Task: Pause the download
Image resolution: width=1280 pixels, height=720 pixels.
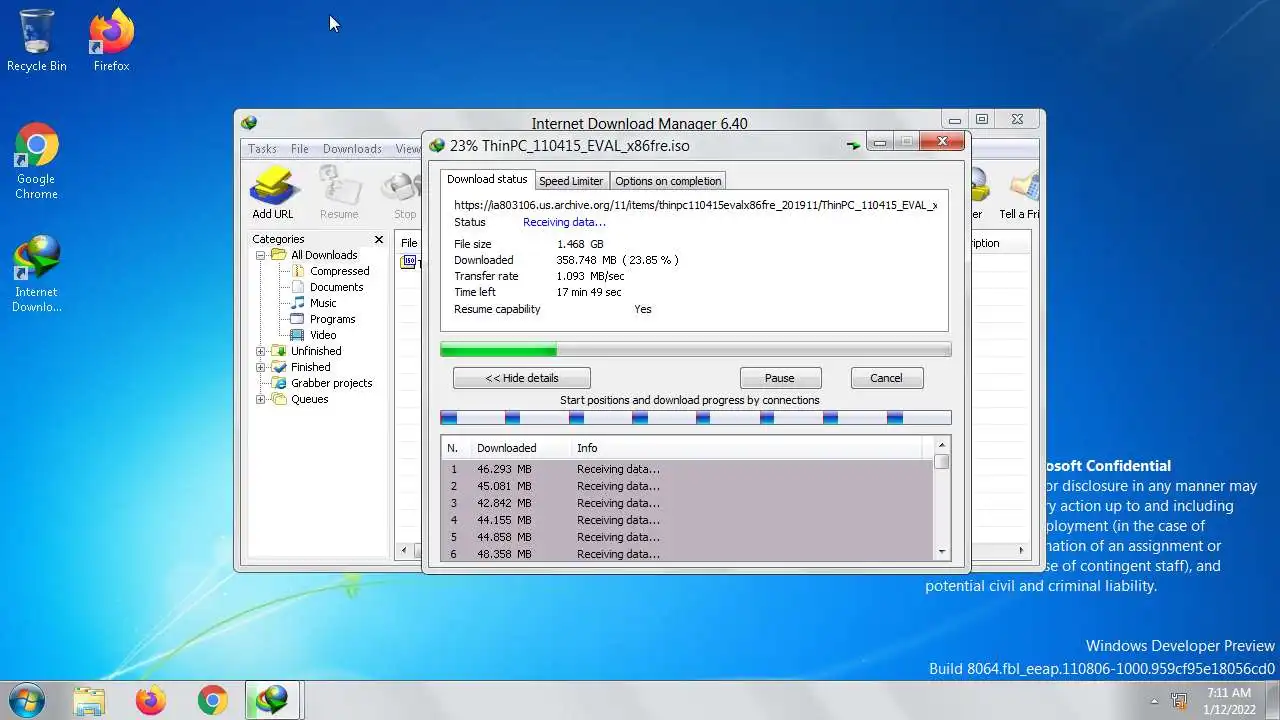Action: [x=780, y=378]
